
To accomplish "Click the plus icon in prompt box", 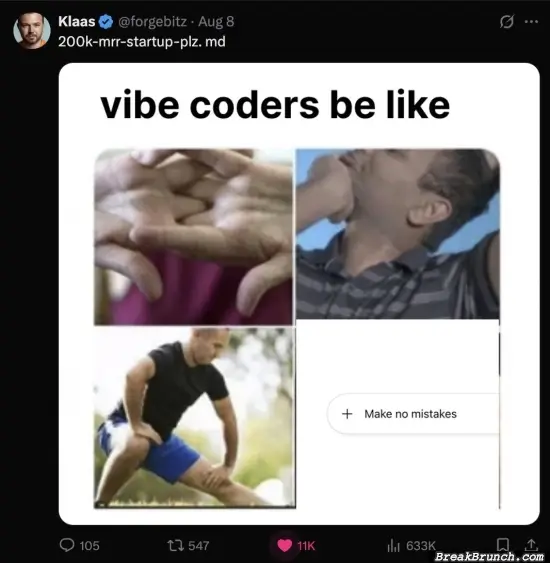I will (347, 414).
